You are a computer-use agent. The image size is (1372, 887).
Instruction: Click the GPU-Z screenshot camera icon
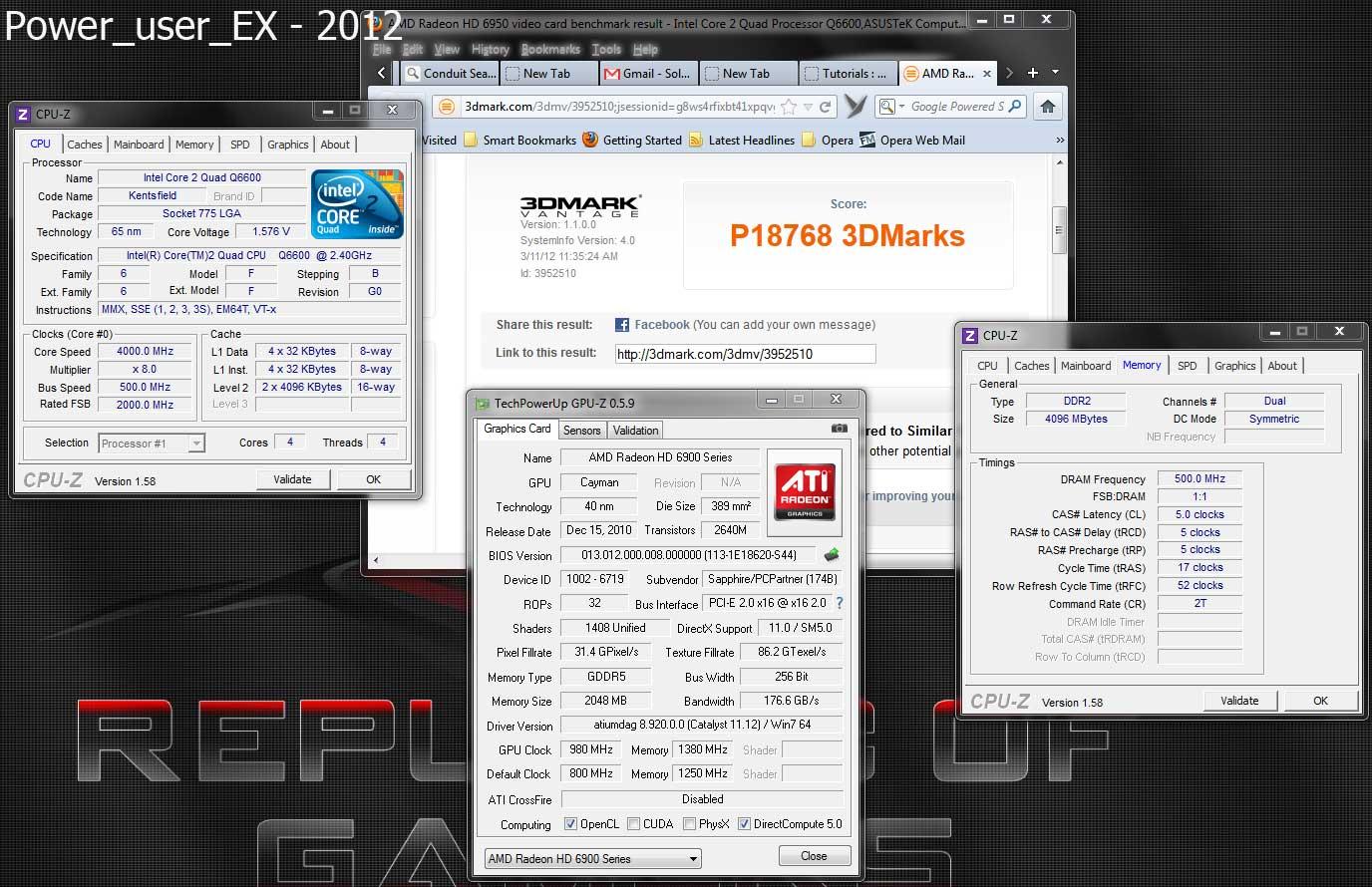[840, 429]
